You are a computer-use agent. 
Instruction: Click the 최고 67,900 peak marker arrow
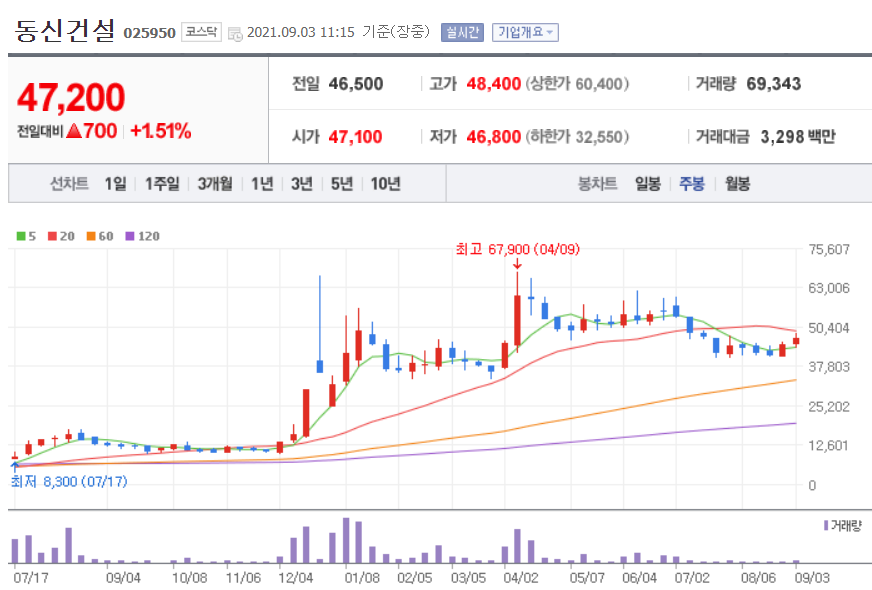point(517,265)
